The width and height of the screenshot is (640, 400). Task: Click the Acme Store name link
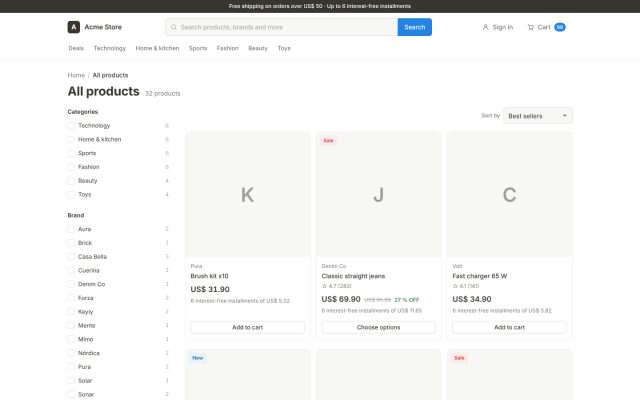tap(103, 27)
